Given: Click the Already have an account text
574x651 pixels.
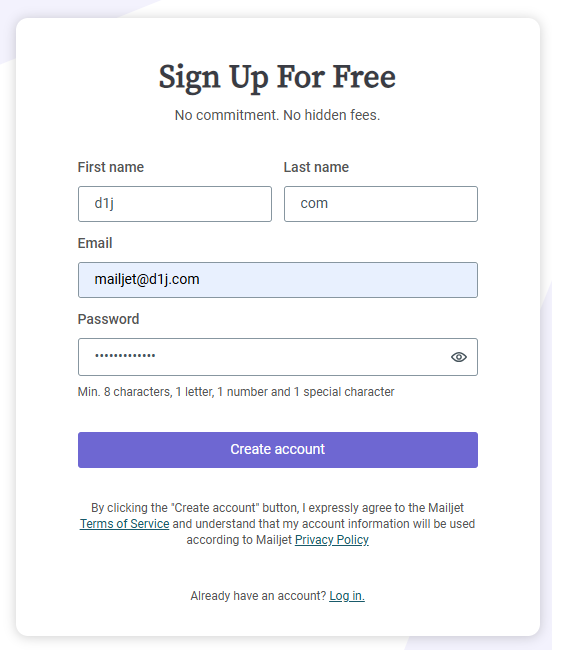Looking at the screenshot, I should point(258,596).
